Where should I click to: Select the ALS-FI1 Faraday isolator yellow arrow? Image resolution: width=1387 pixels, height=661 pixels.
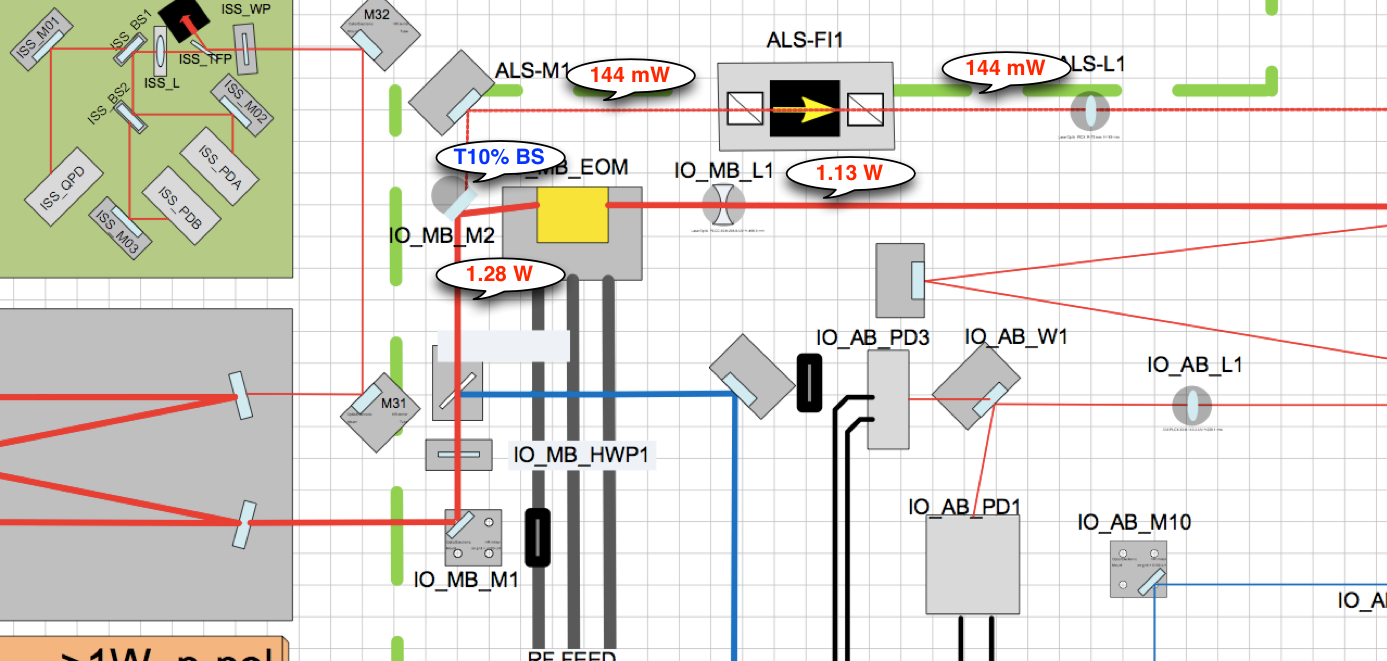click(805, 109)
